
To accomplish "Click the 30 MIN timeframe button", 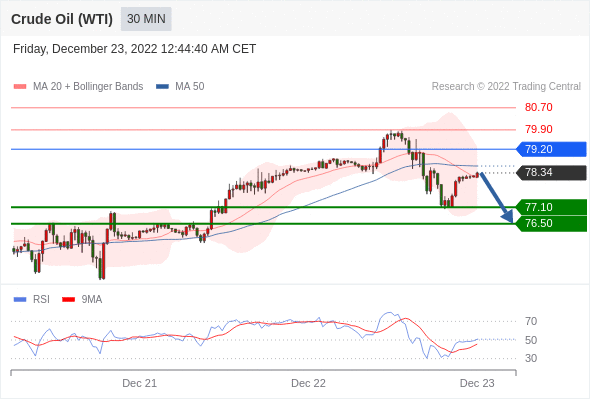I will (146, 19).
